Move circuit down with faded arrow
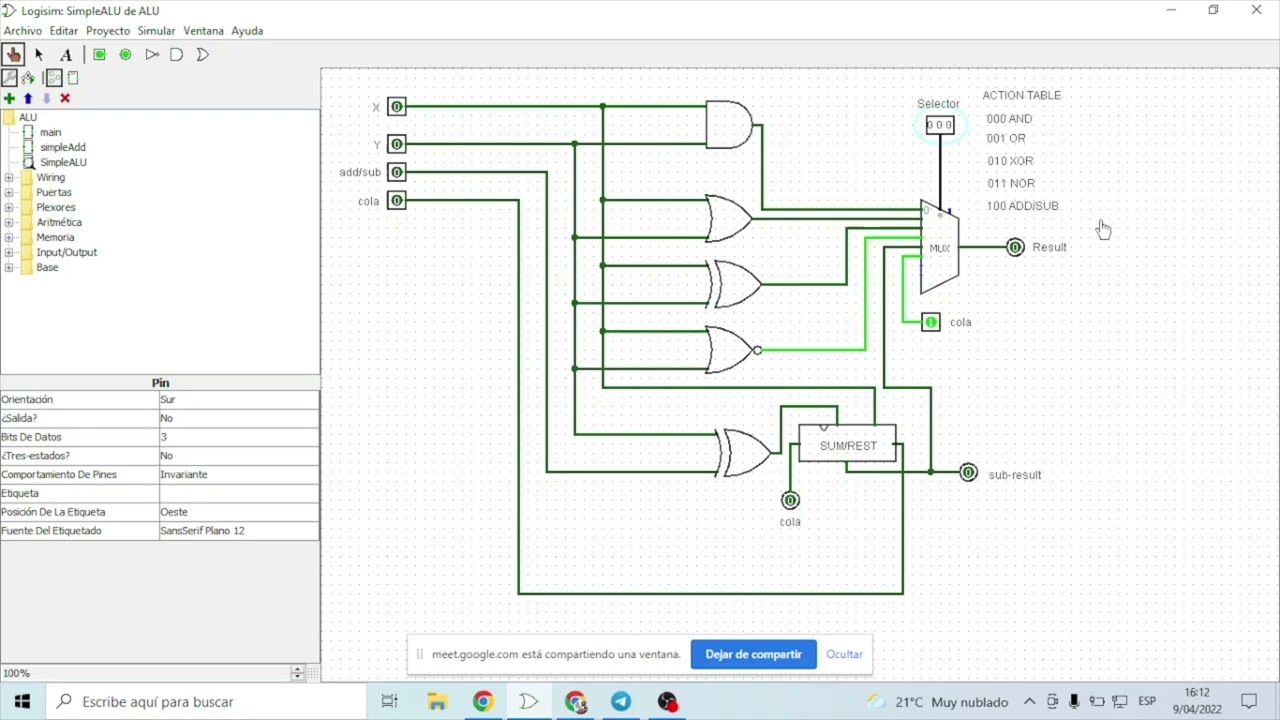This screenshot has height=720, width=1280. coord(46,98)
